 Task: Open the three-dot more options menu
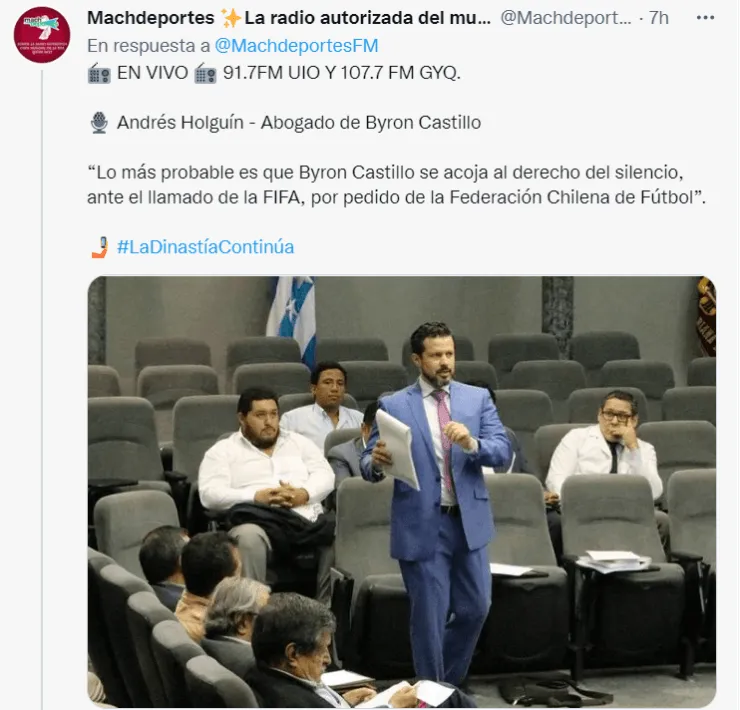(x=705, y=18)
